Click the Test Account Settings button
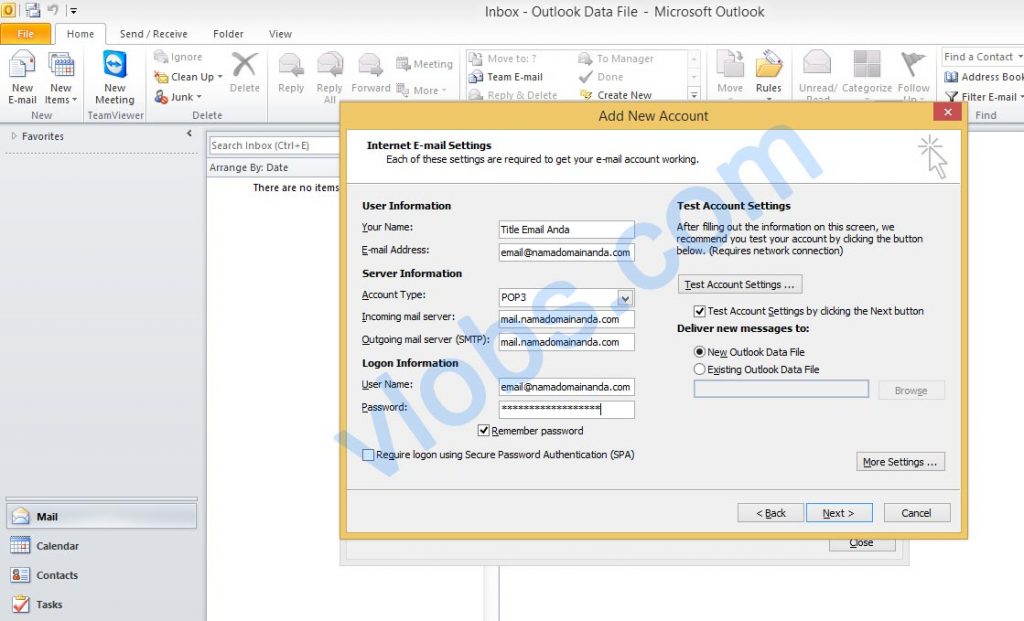This screenshot has width=1024, height=621. [x=740, y=284]
